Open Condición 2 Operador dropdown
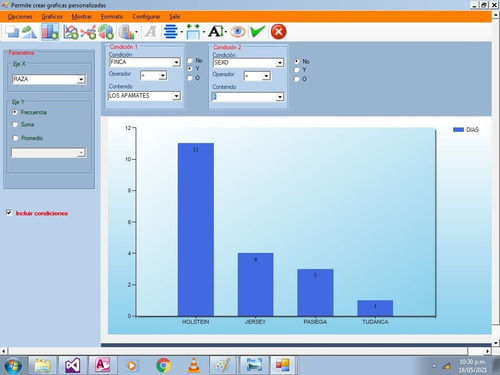Viewport: 500px width, 375px height. point(266,76)
